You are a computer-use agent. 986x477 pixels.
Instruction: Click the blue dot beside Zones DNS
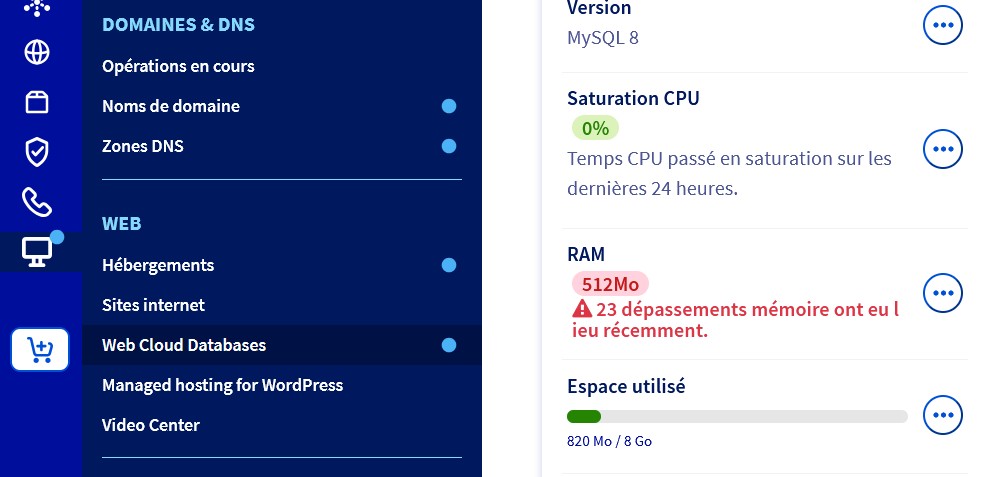448,146
